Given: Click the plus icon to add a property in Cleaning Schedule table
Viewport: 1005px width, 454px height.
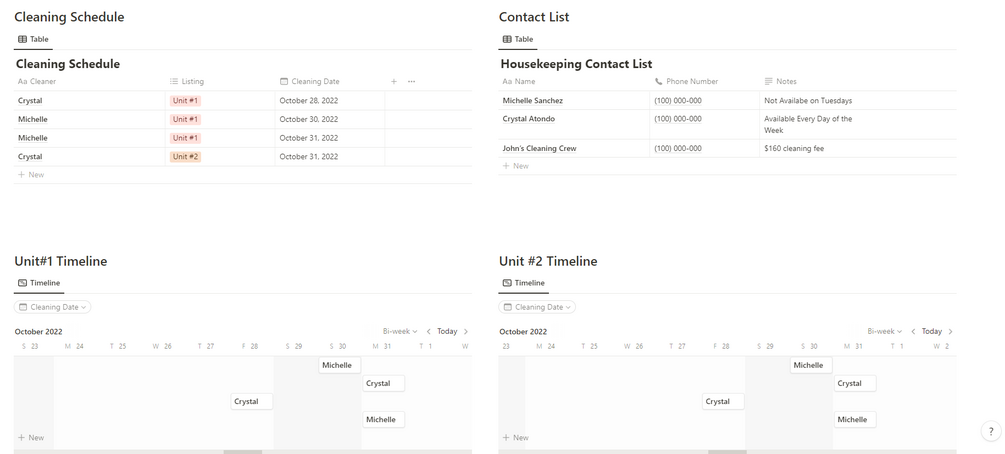Looking at the screenshot, I should [394, 82].
